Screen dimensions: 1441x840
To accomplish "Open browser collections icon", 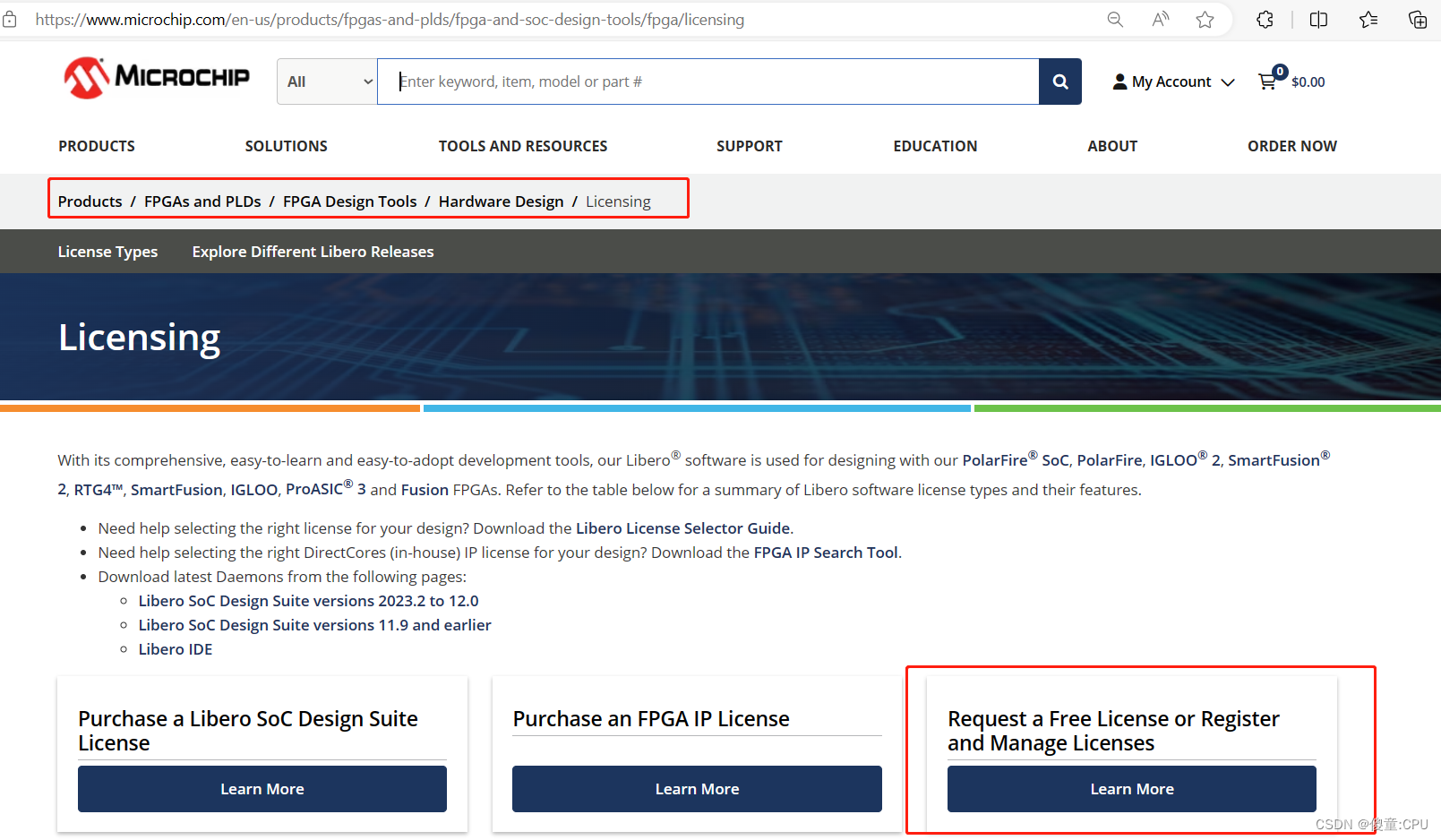I will click(1418, 20).
